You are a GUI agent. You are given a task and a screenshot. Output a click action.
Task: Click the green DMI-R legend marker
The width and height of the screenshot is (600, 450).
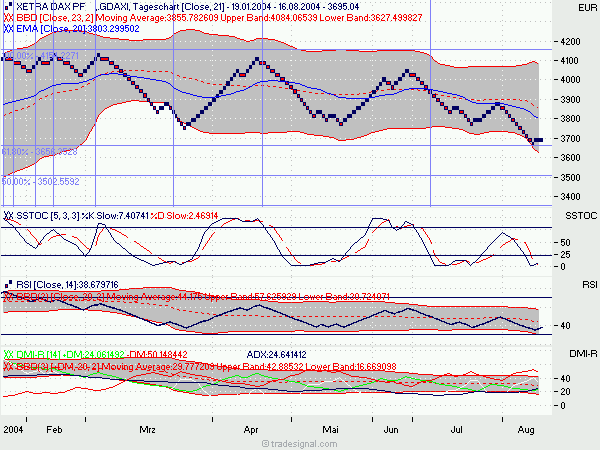pos(8,354)
